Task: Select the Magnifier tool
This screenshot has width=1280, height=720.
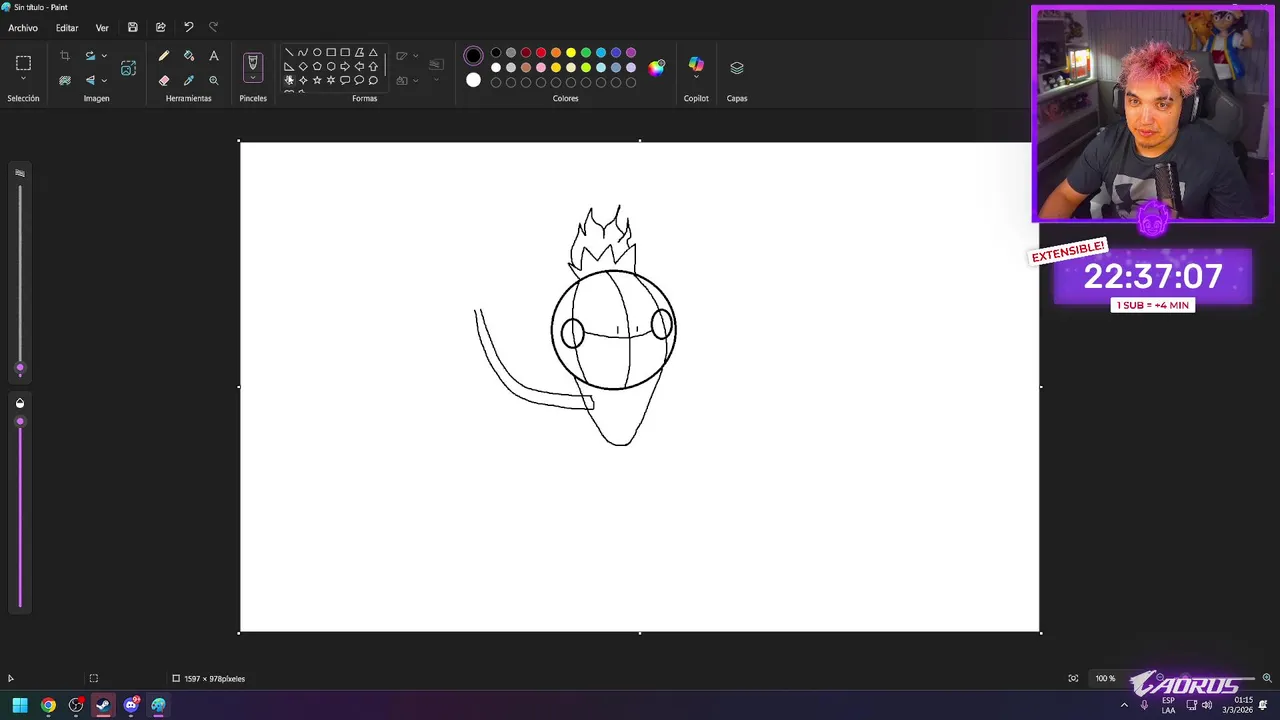Action: [x=214, y=80]
